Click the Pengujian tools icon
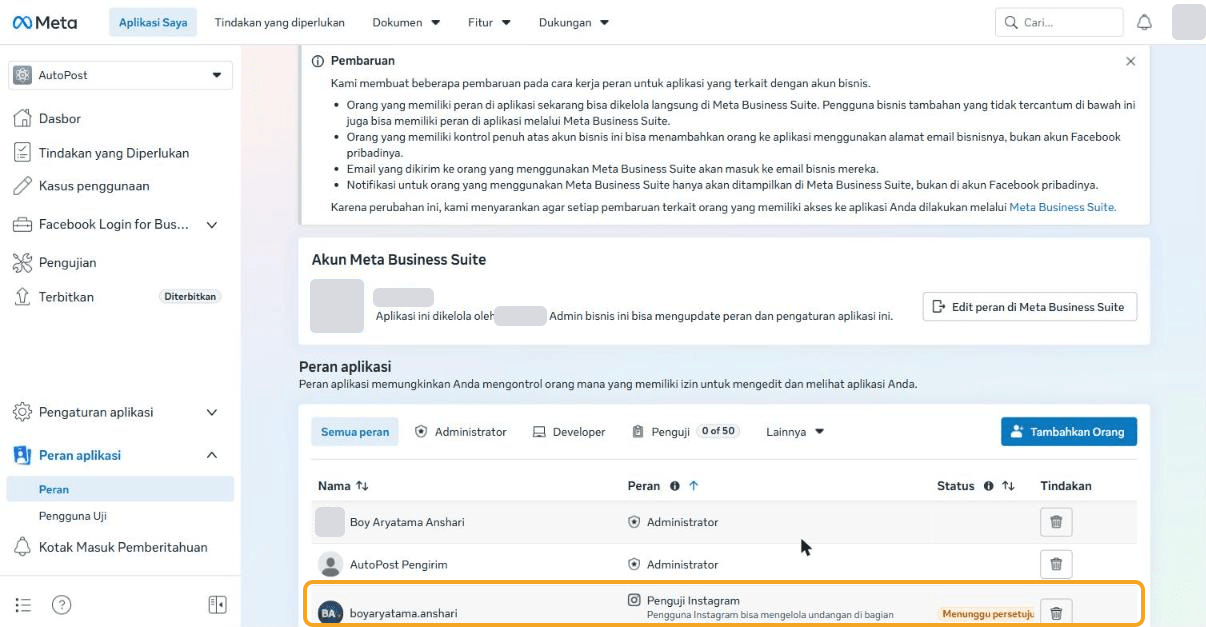 (22, 263)
